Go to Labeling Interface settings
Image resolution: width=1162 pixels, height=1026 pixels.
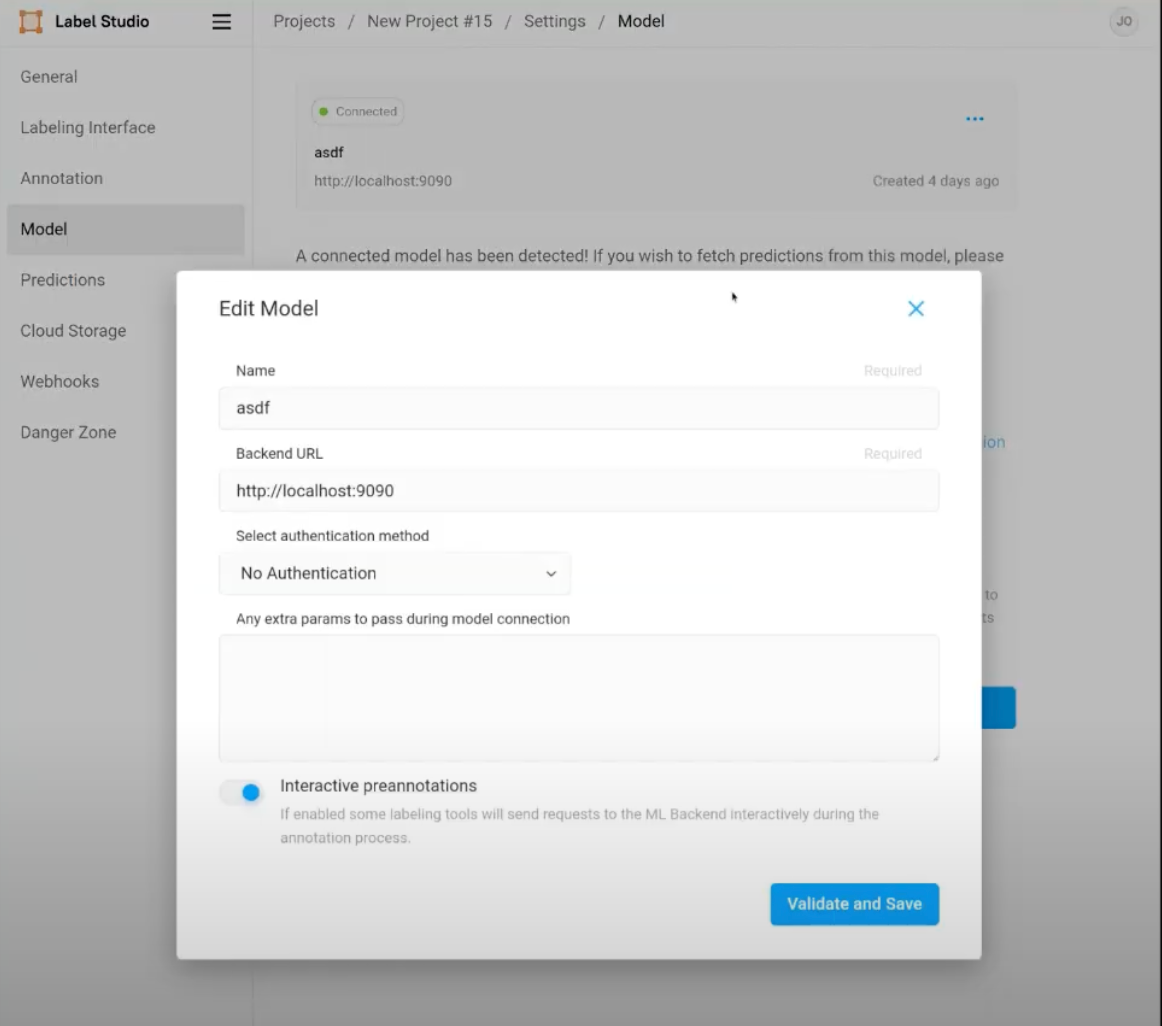[88, 128]
